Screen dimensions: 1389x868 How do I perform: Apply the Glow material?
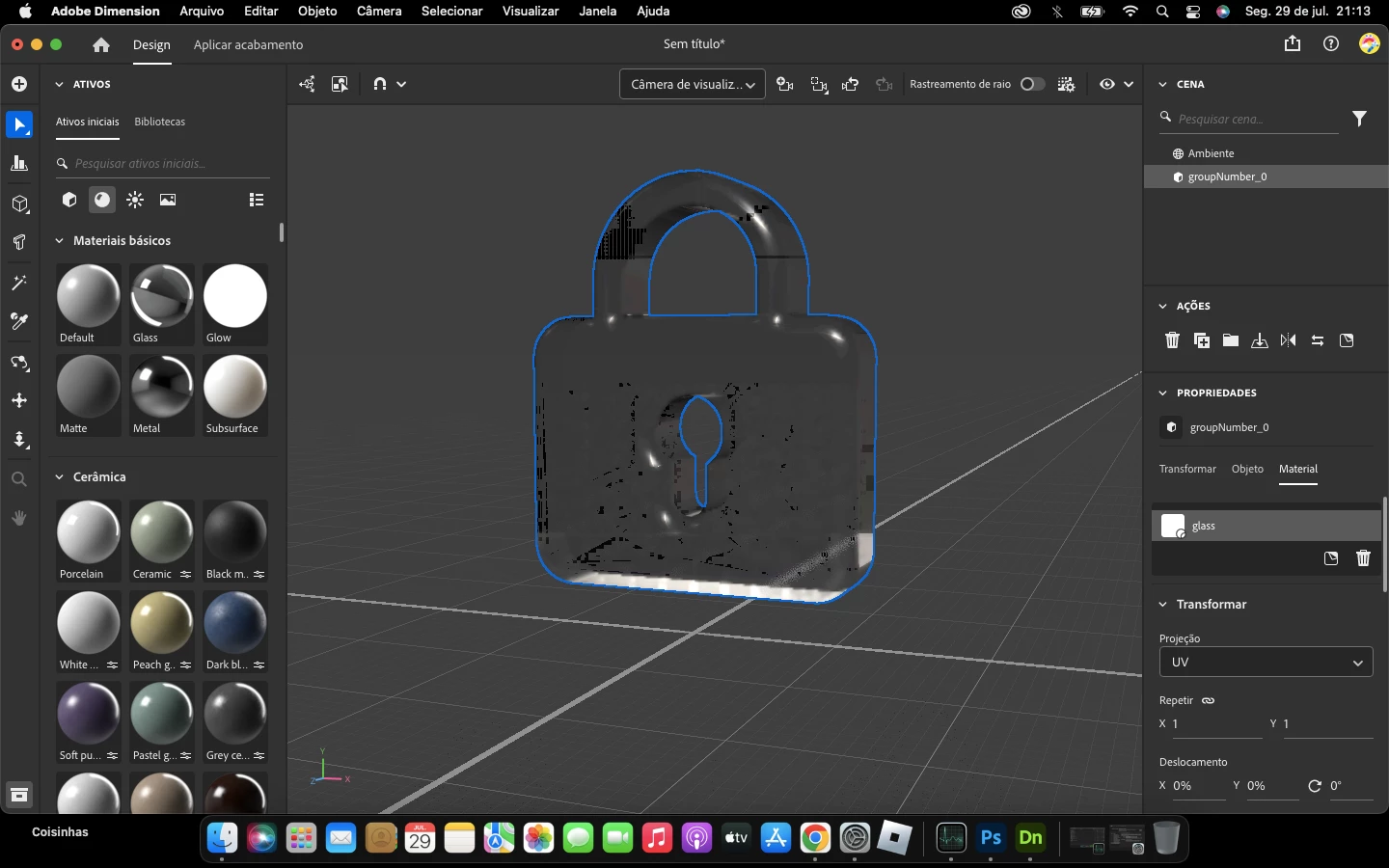234,303
